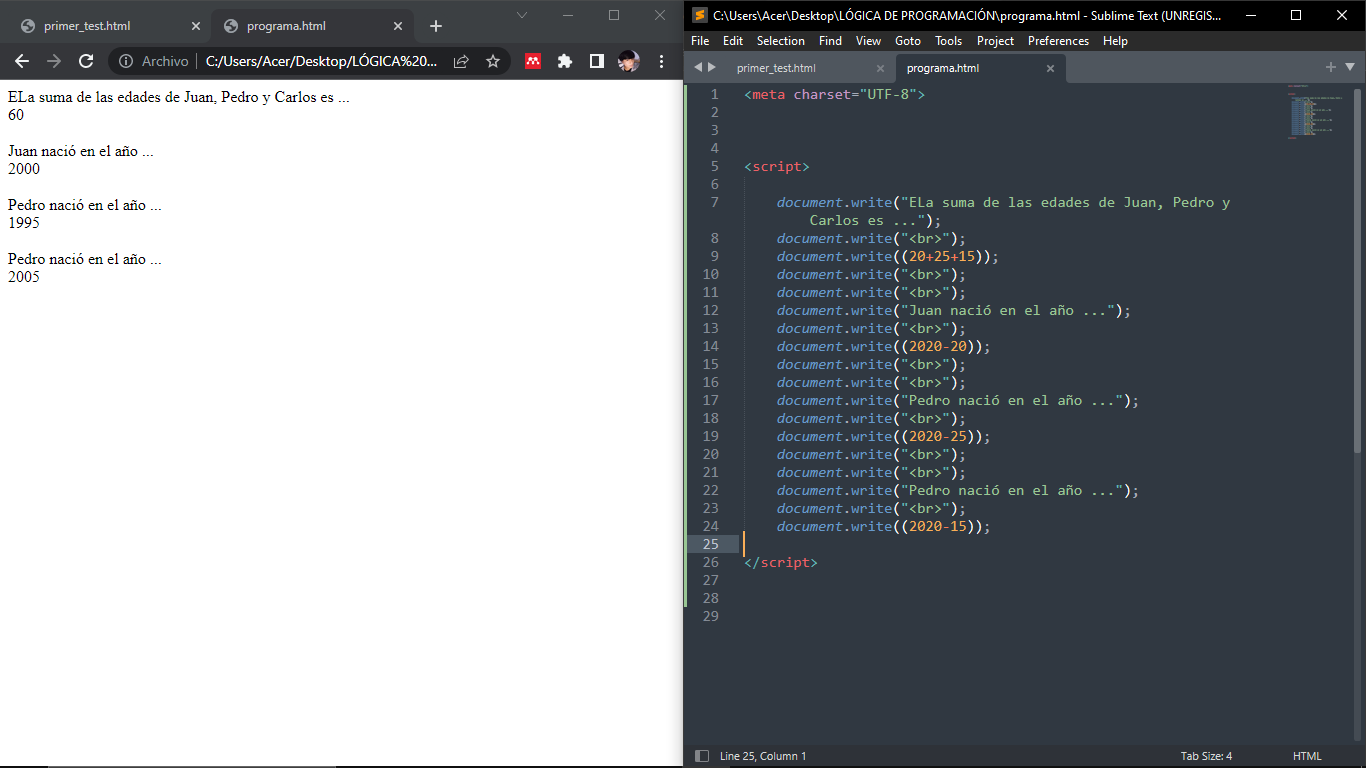Image resolution: width=1366 pixels, height=768 pixels.
Task: Click the Sublime minimap
Action: [1316, 114]
